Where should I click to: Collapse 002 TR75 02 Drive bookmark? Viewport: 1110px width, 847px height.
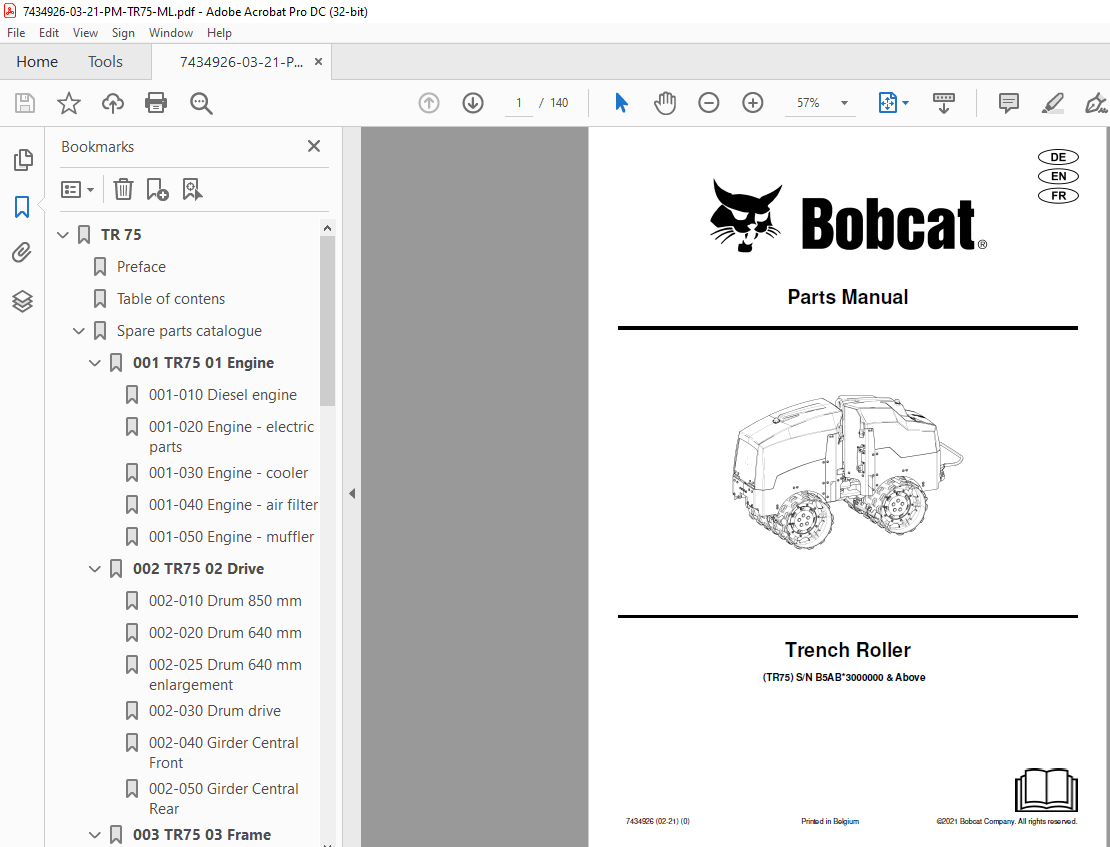[95, 569]
